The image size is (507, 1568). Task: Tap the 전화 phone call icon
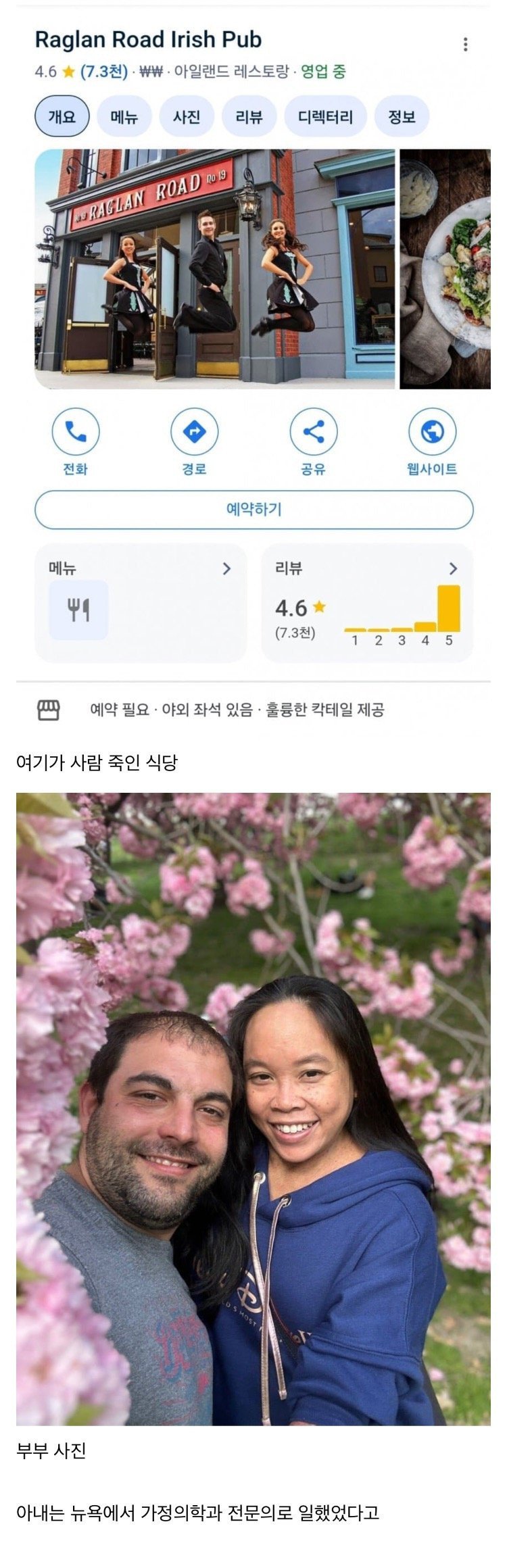tap(75, 431)
